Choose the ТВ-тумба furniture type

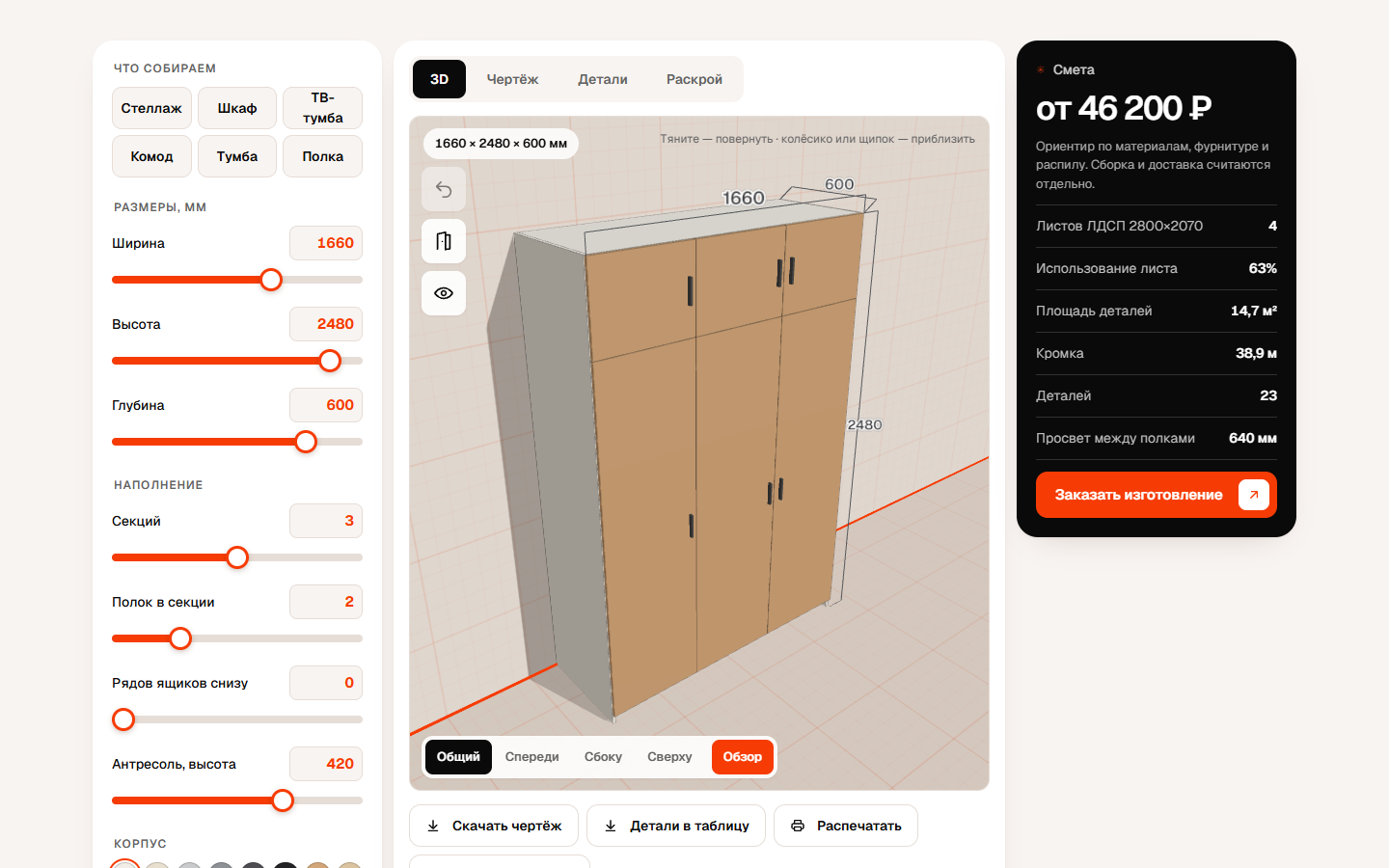pyautogui.click(x=322, y=108)
